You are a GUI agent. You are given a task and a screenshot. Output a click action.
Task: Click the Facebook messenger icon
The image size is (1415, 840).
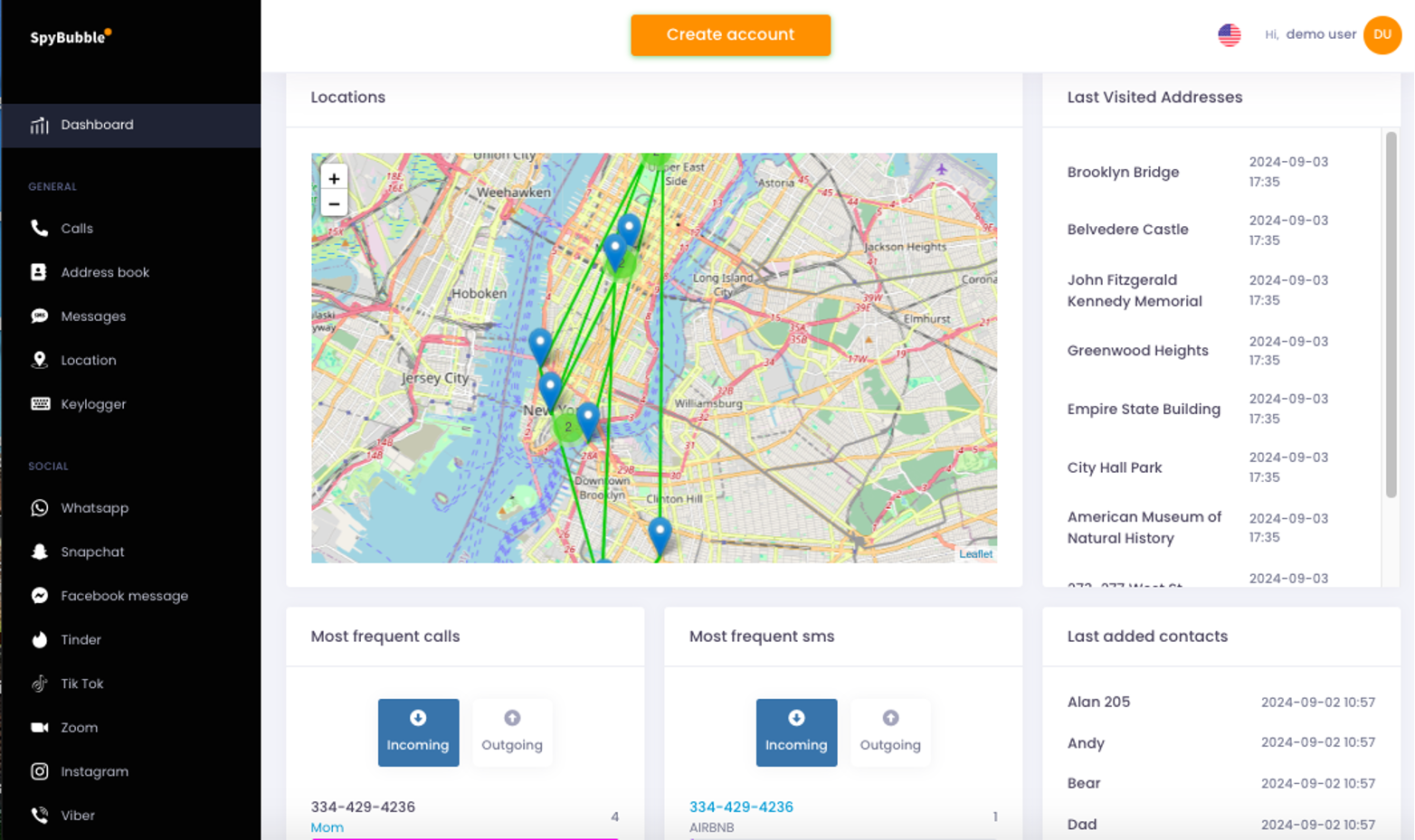[x=39, y=596]
